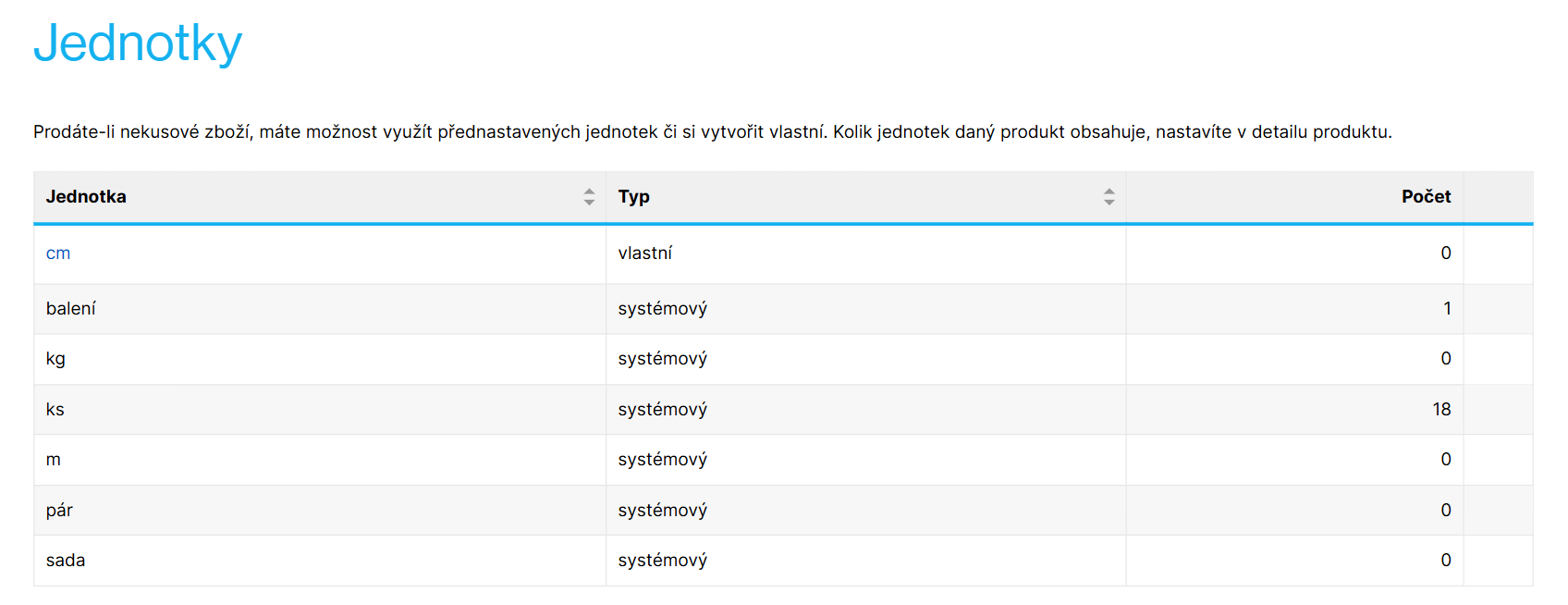The image size is (1568, 605).
Task: Select the kg unit row
Action: point(783,359)
